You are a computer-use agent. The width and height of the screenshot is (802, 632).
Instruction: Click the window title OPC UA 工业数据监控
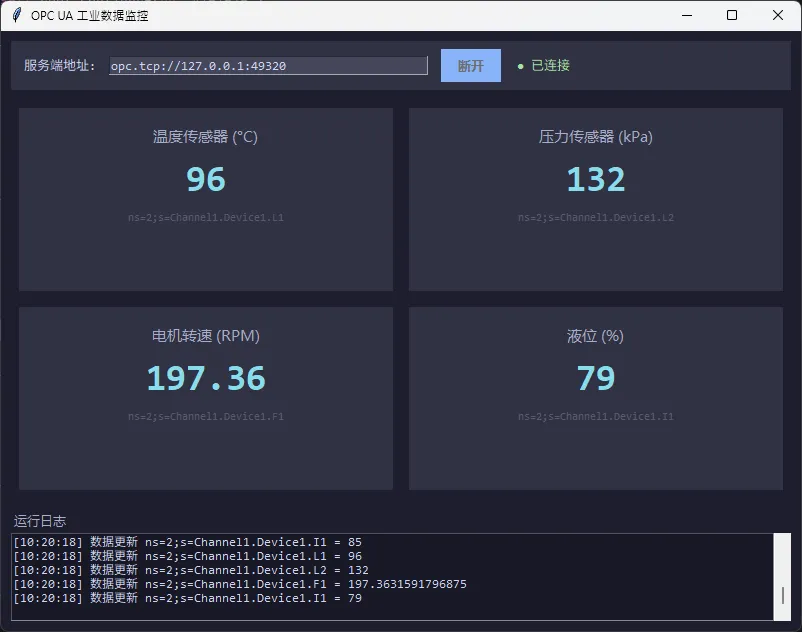coord(90,15)
